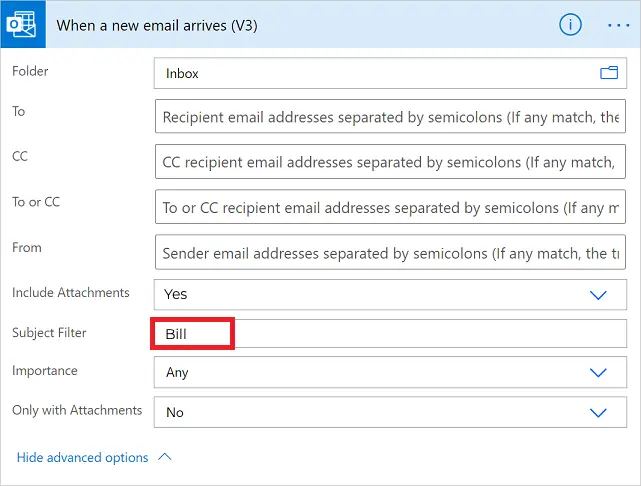
Task: Expand the Only with Attachments dropdown arrow
Action: [598, 412]
